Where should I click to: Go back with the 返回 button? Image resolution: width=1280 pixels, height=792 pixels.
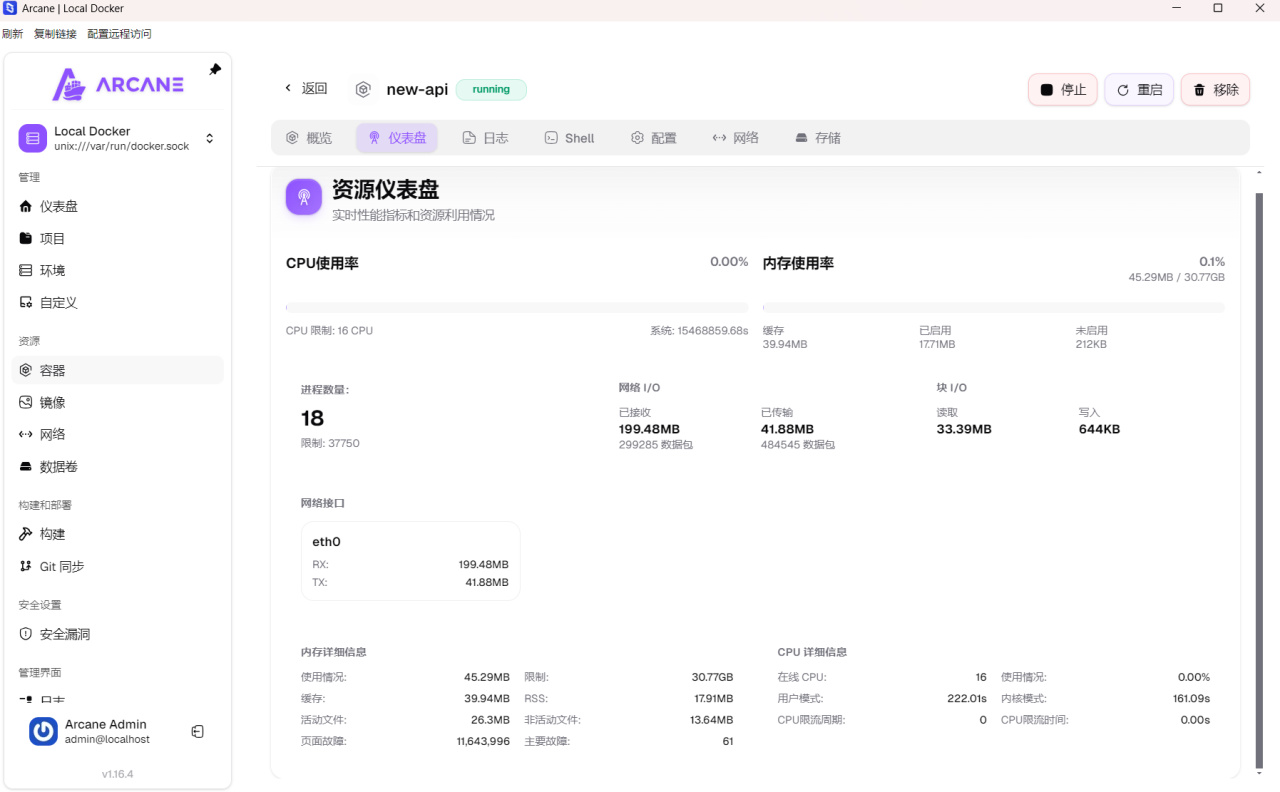click(306, 88)
